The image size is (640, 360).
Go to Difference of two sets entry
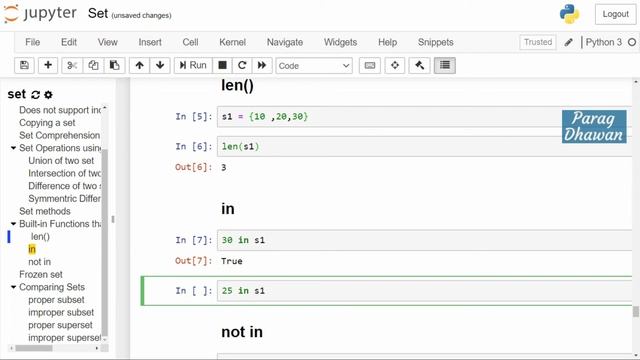pos(64,186)
